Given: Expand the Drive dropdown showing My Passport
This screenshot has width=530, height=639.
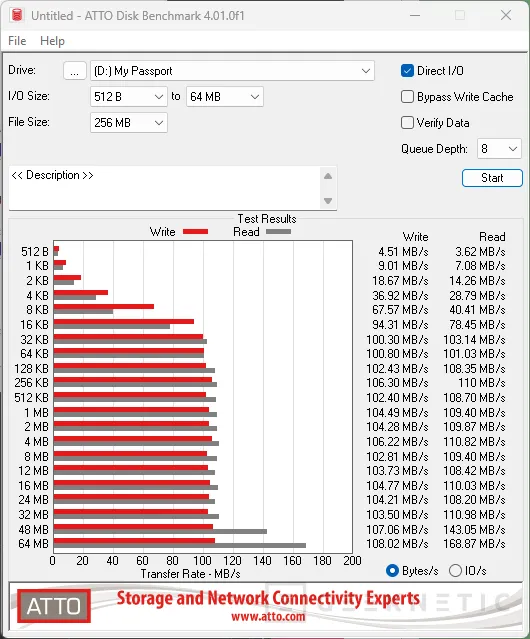Looking at the screenshot, I should click(232, 71).
